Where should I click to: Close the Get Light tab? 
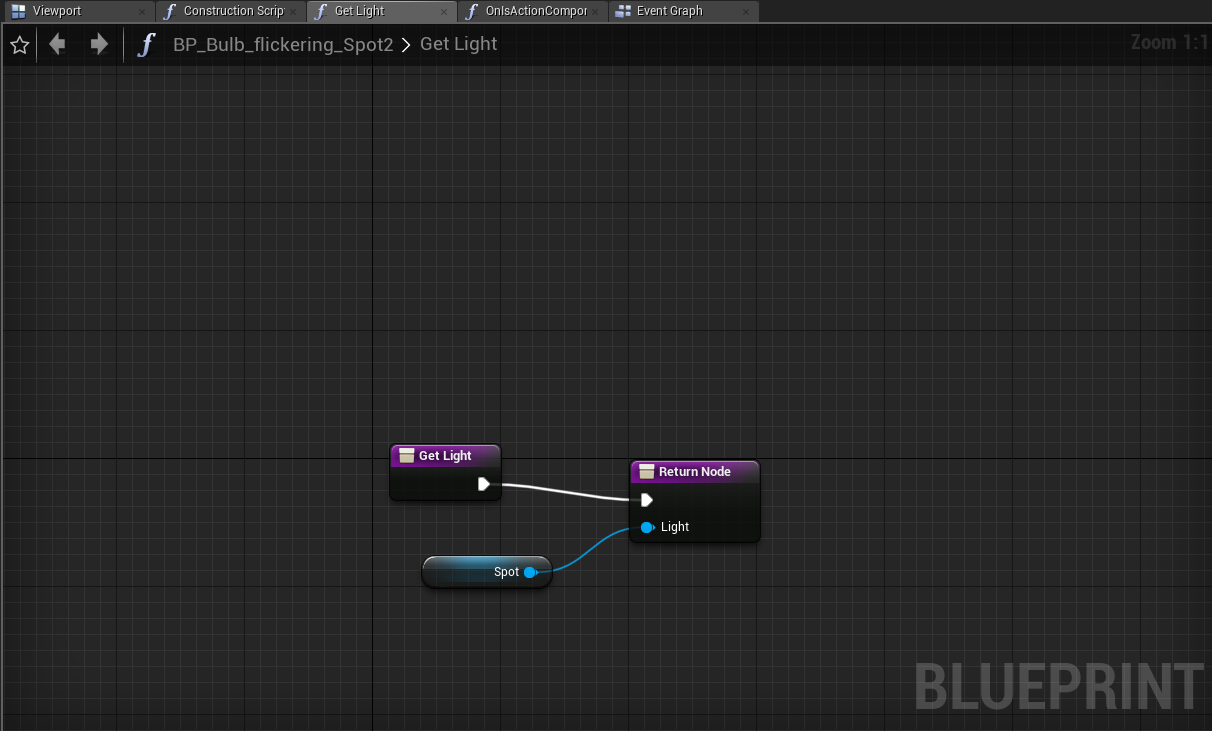tap(444, 12)
